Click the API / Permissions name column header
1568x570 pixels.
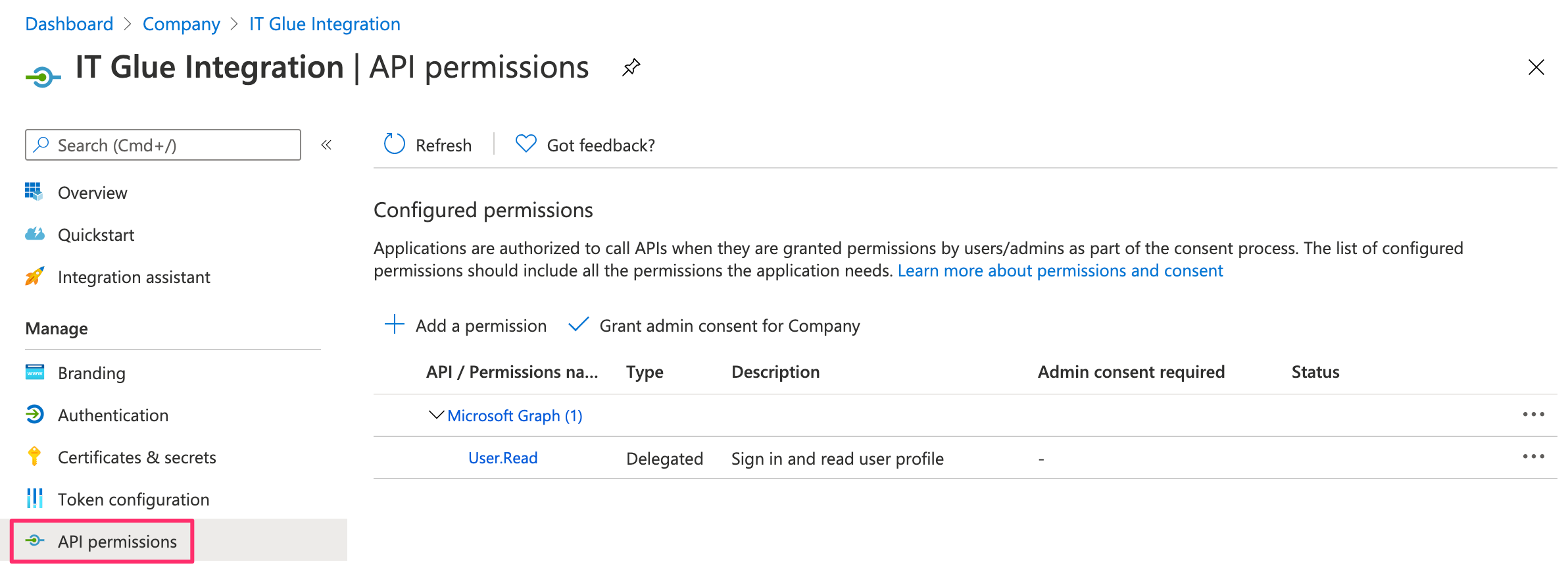pyautogui.click(x=512, y=372)
